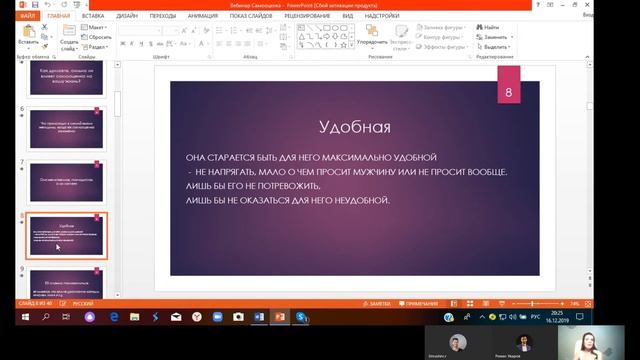Select the triangle shape in shapes gallery
Image resolution: width=640 pixels, height=360 pixels.
301,36
